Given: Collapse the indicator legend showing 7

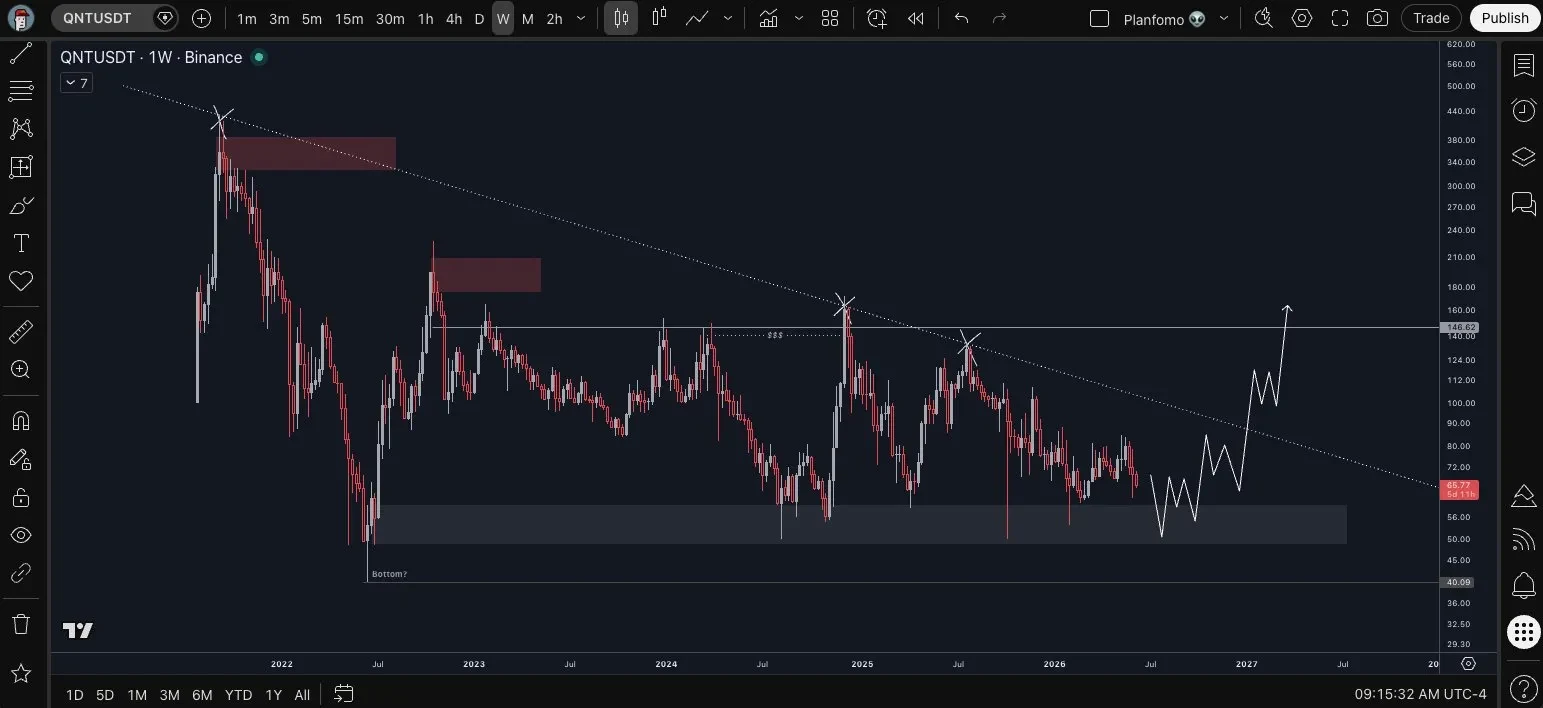Looking at the screenshot, I should (76, 83).
